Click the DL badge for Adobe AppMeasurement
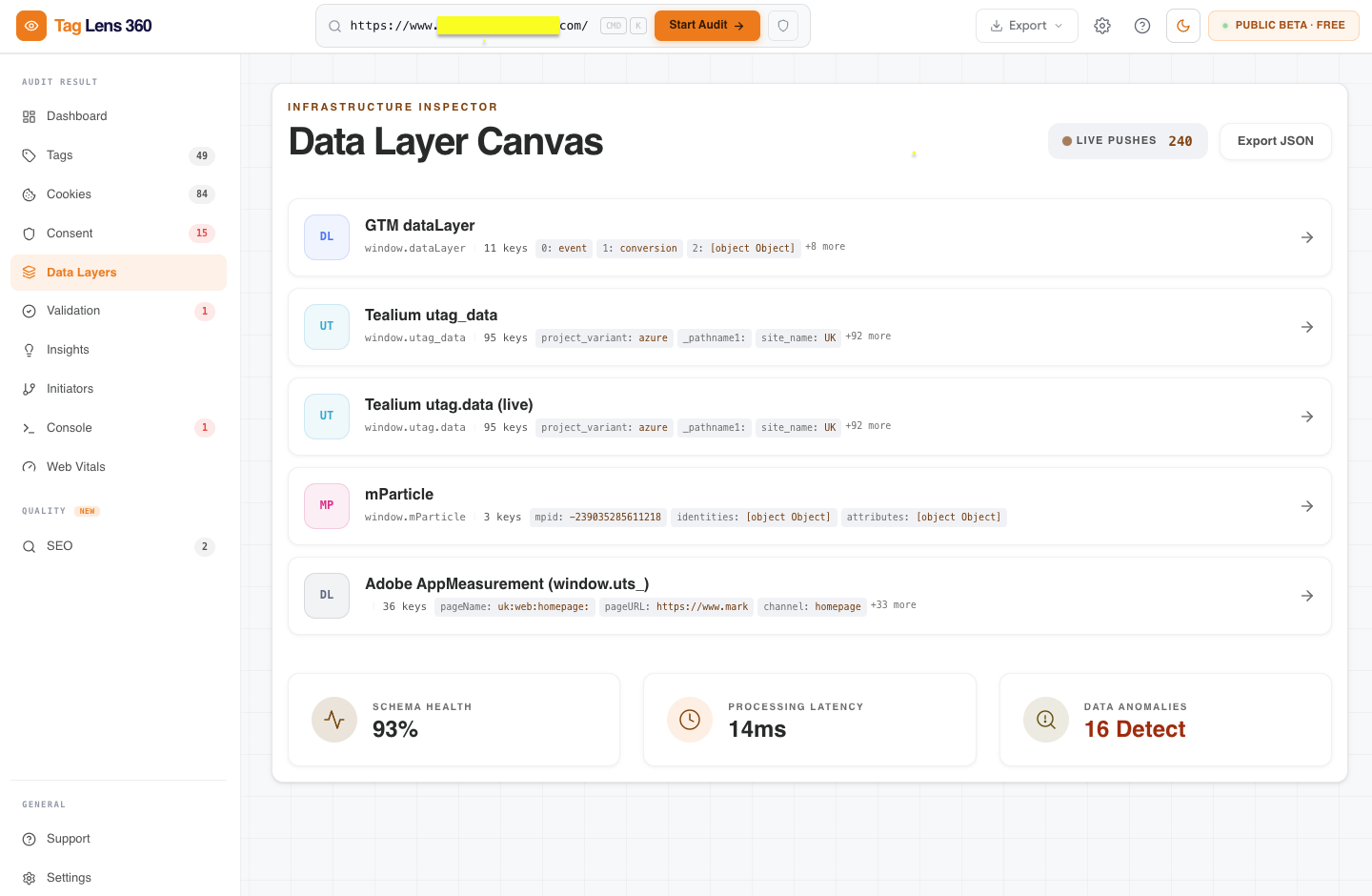 pos(327,596)
